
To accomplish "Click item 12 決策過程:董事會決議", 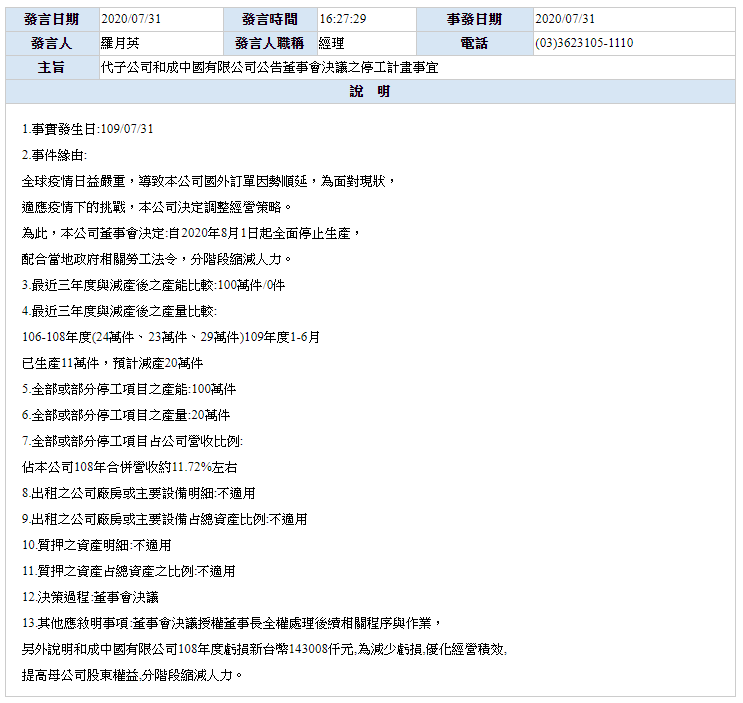I will [x=90, y=597].
